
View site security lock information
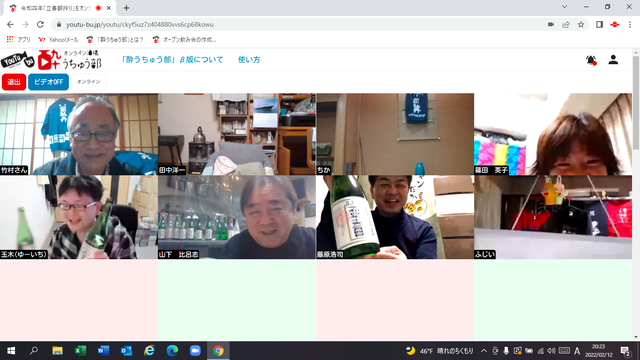pyautogui.click(x=59, y=24)
